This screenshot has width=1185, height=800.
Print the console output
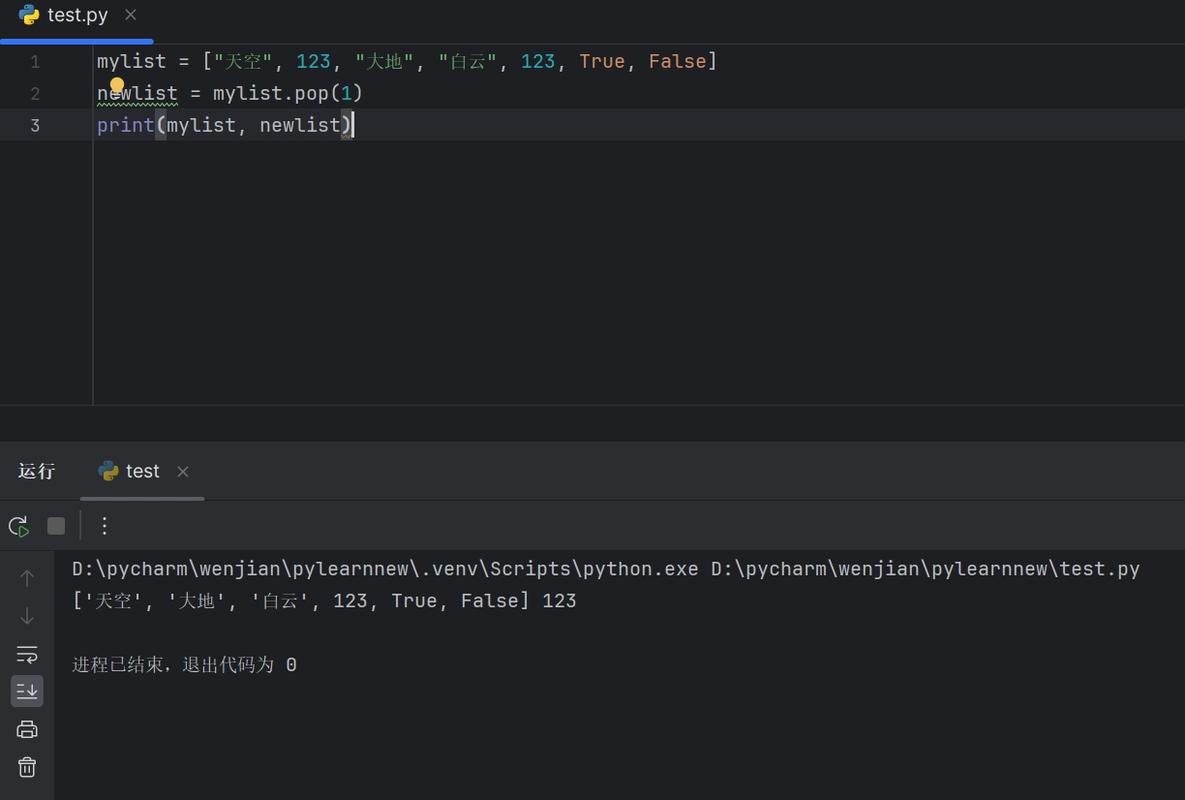click(27, 729)
